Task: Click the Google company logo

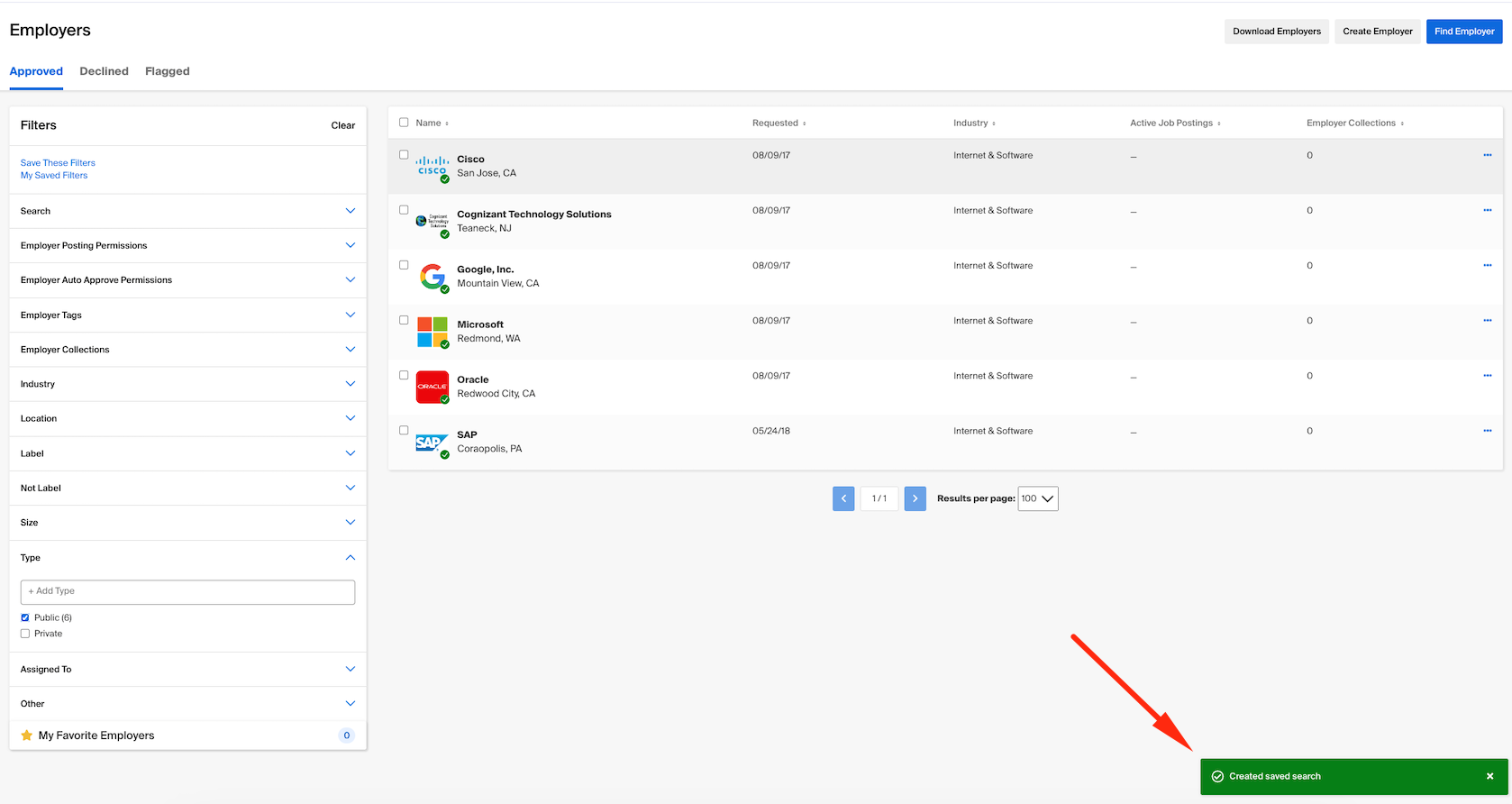Action: tap(433, 277)
